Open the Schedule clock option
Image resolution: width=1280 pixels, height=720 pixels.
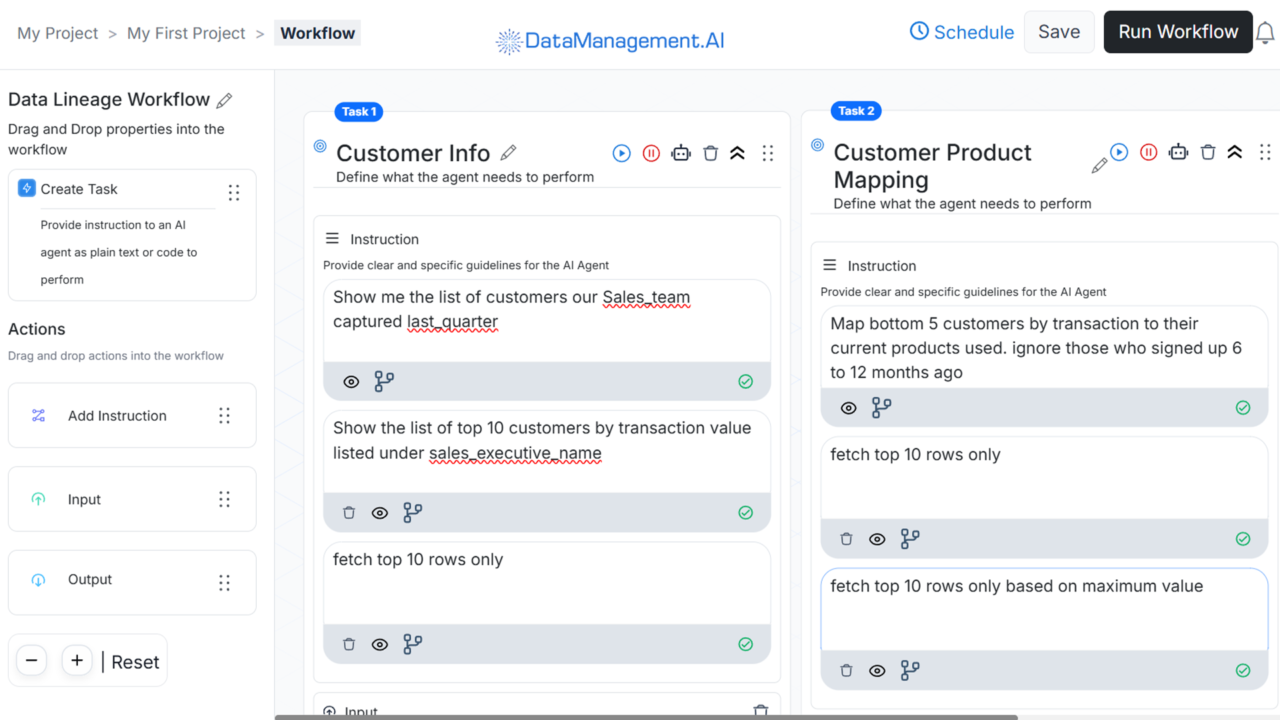click(x=961, y=31)
